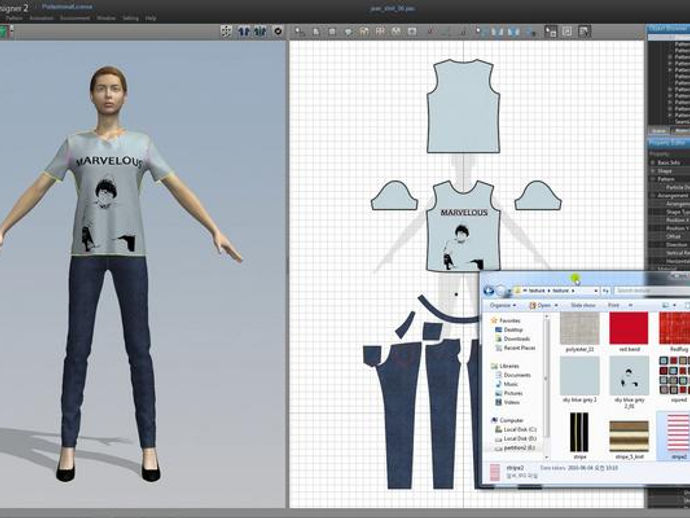Screen dimensions: 690x518
Task: Expand Shape section in Property Editor
Action: [653, 171]
